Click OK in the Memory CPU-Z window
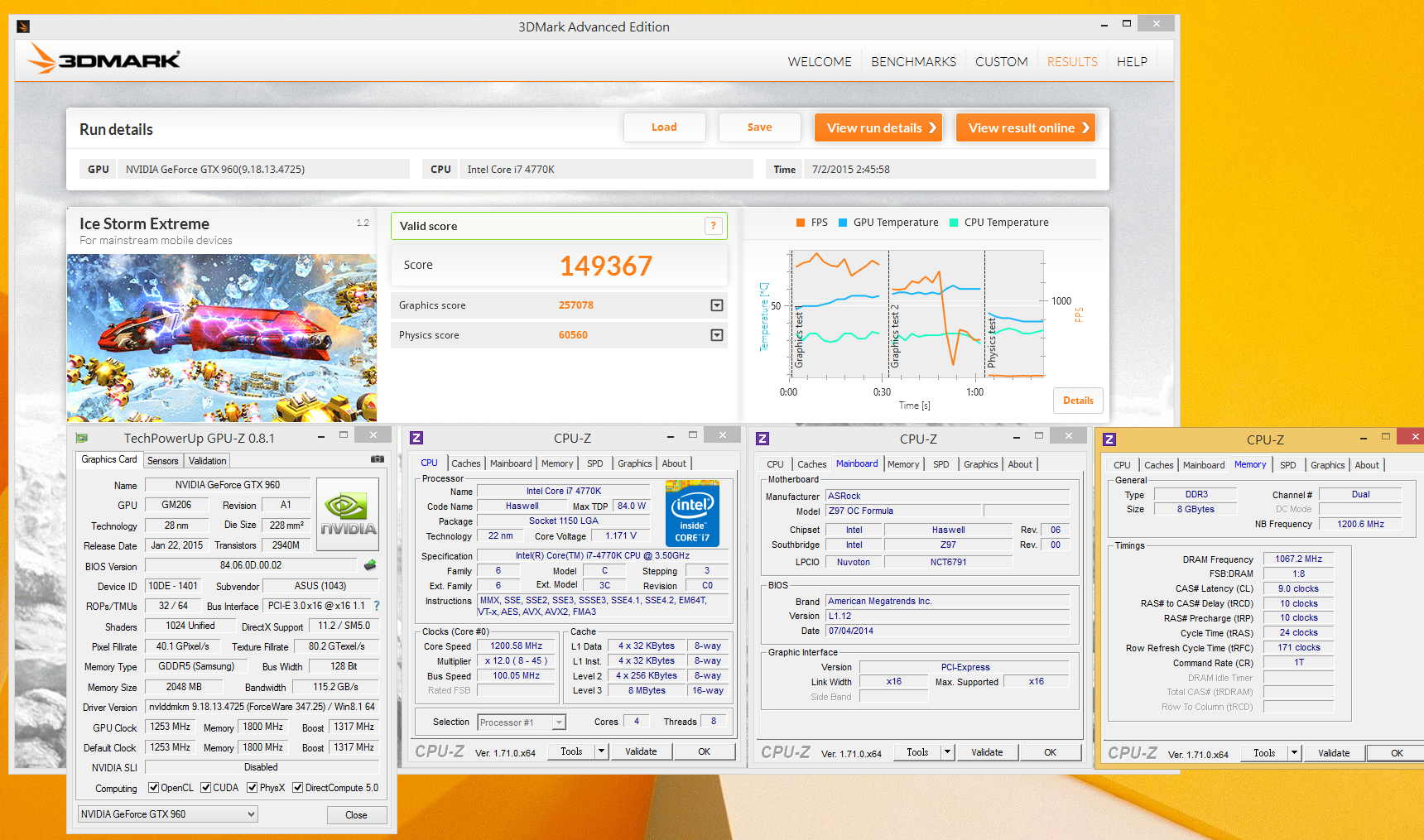Image resolution: width=1424 pixels, height=840 pixels. point(1397,753)
